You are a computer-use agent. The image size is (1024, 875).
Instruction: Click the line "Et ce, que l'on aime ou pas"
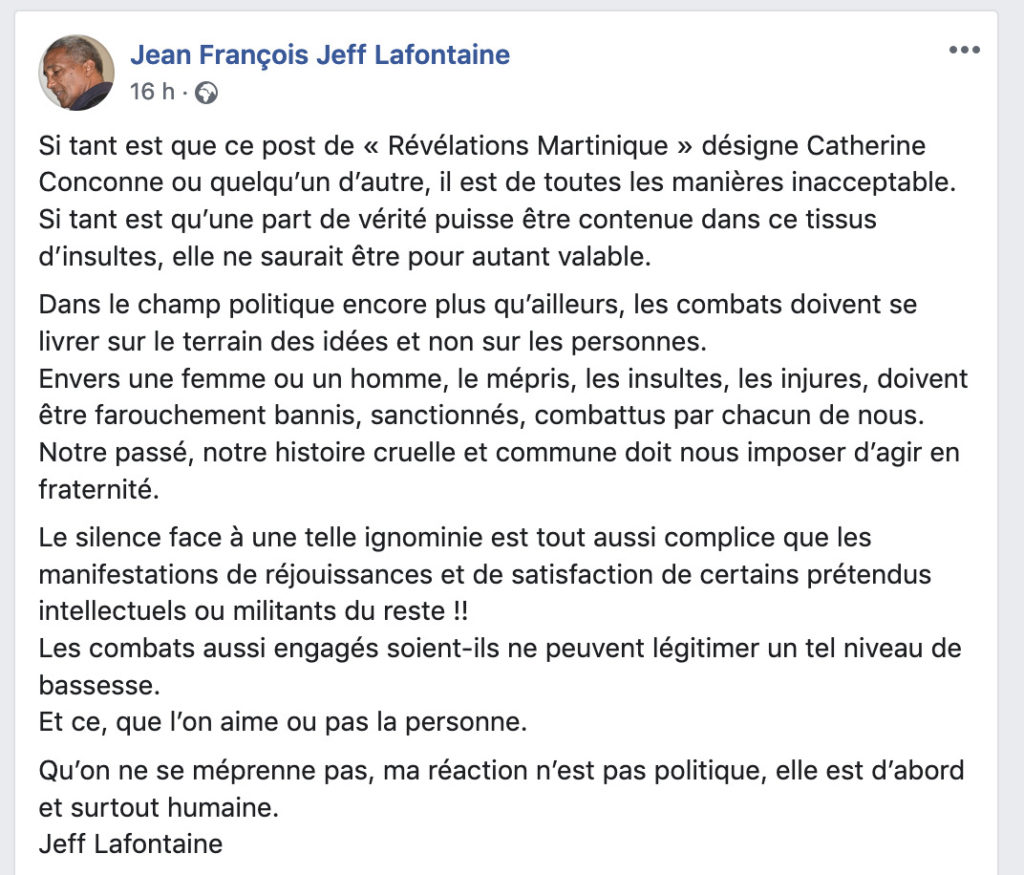click(283, 722)
